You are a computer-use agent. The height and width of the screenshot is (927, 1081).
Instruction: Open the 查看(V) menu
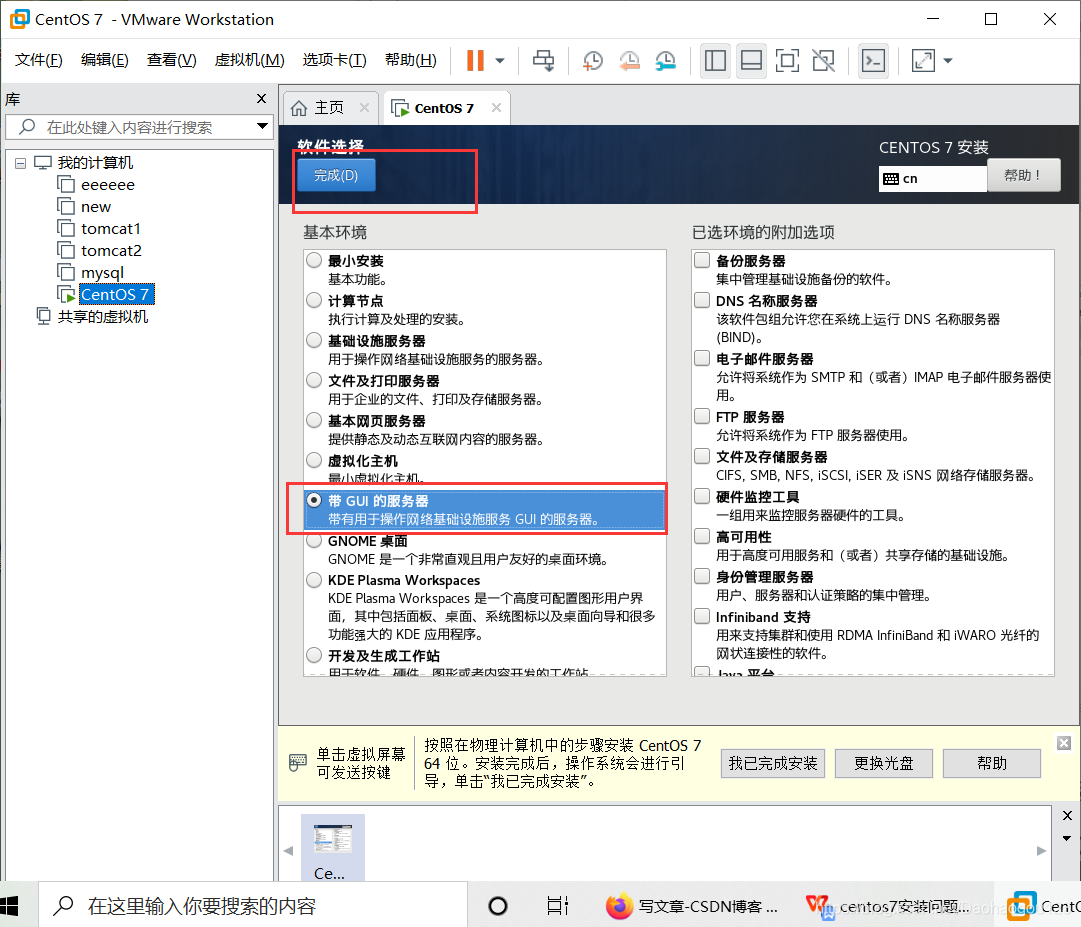pyautogui.click(x=171, y=60)
